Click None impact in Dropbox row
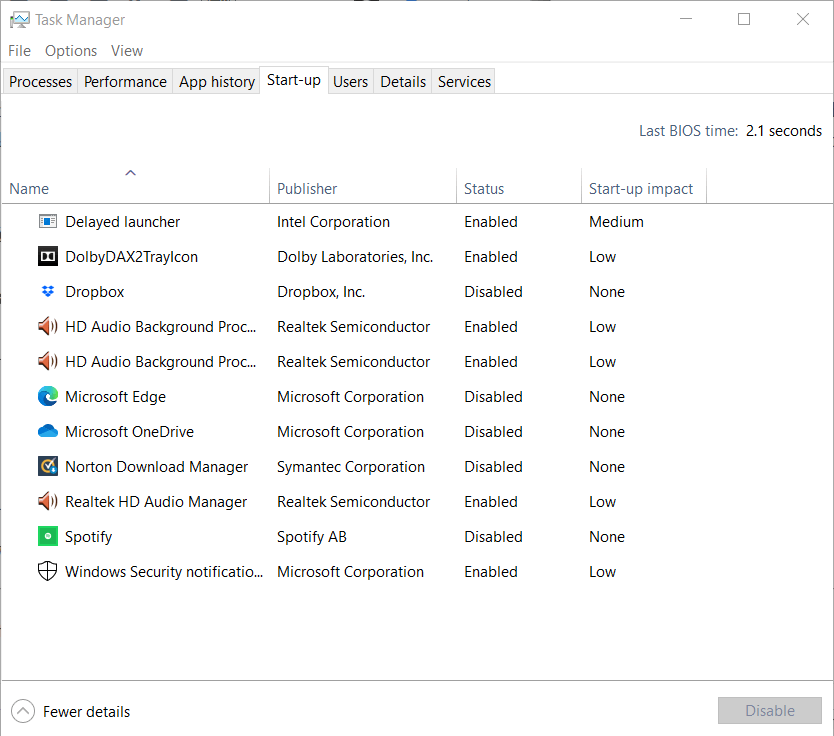Screen dimensions: 834x736 pyautogui.click(x=607, y=292)
